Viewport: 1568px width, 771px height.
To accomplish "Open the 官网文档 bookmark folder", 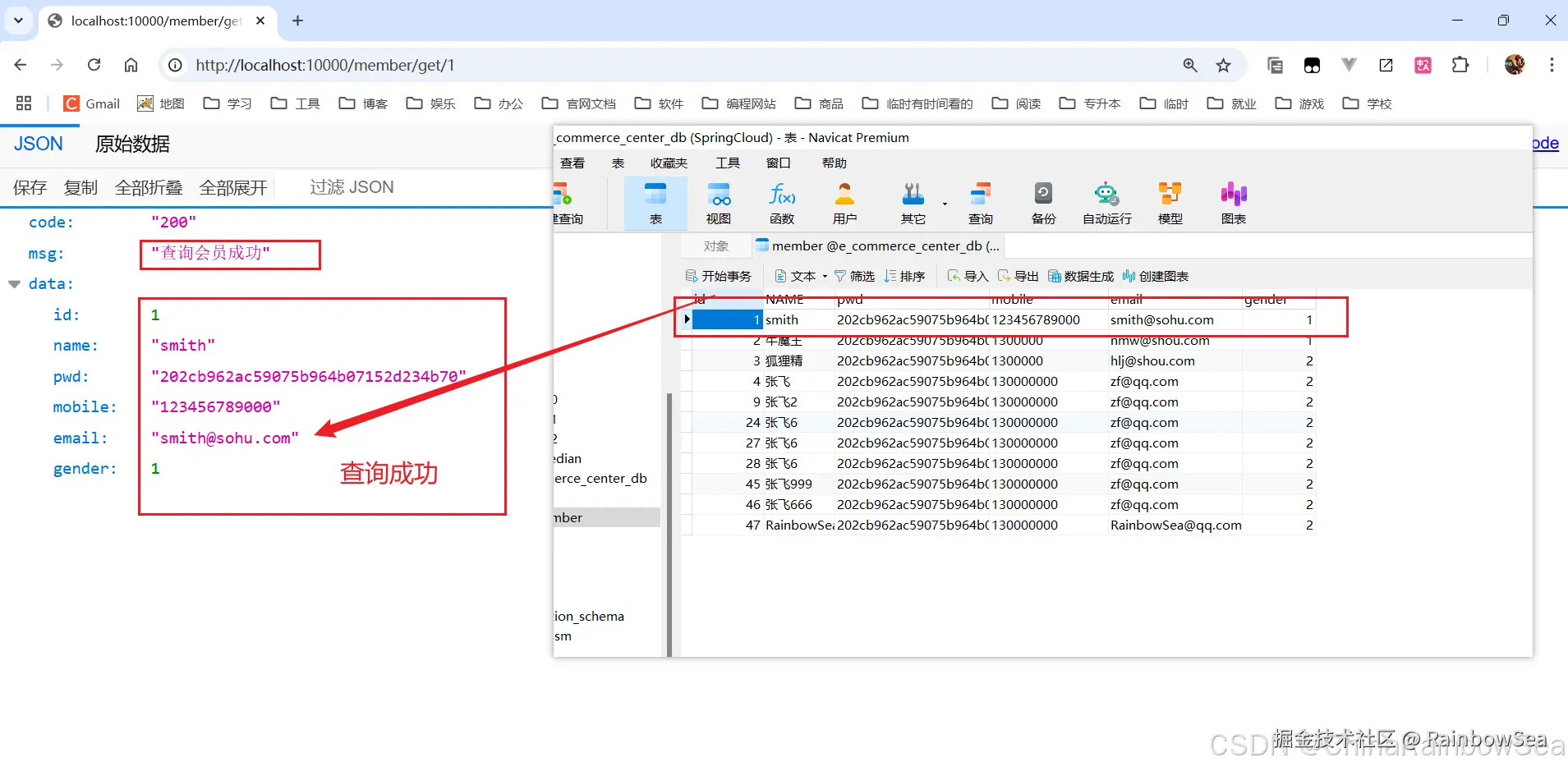I will 579,103.
